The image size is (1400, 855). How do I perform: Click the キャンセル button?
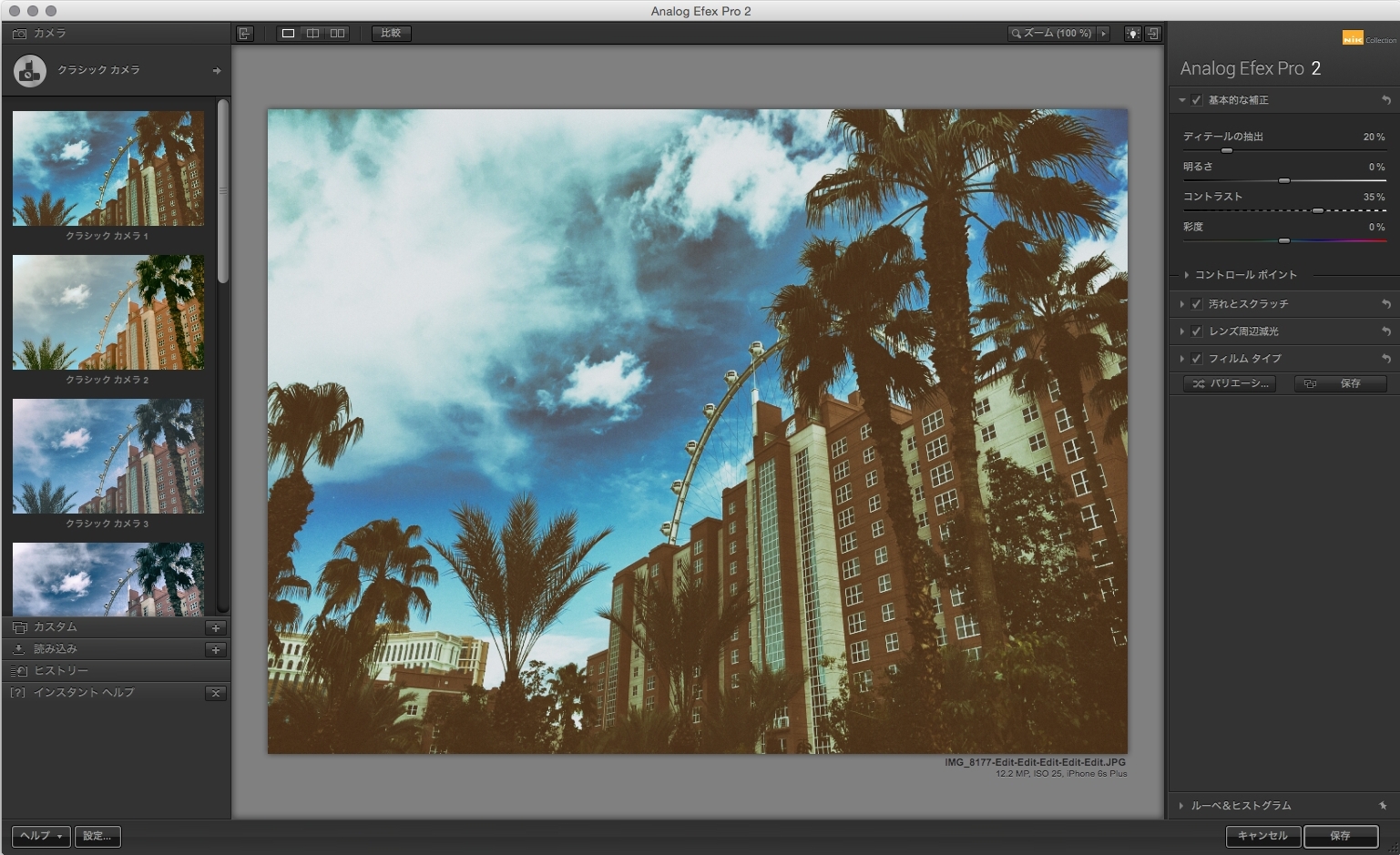click(x=1262, y=836)
